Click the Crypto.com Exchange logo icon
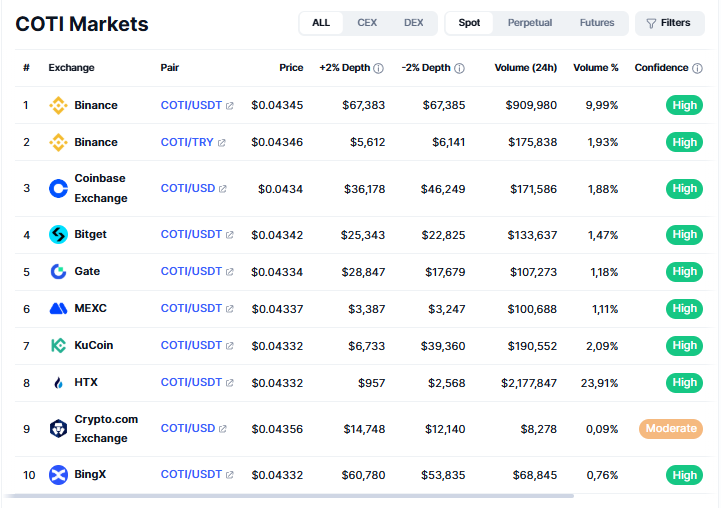This screenshot has width=721, height=508. click(58, 428)
